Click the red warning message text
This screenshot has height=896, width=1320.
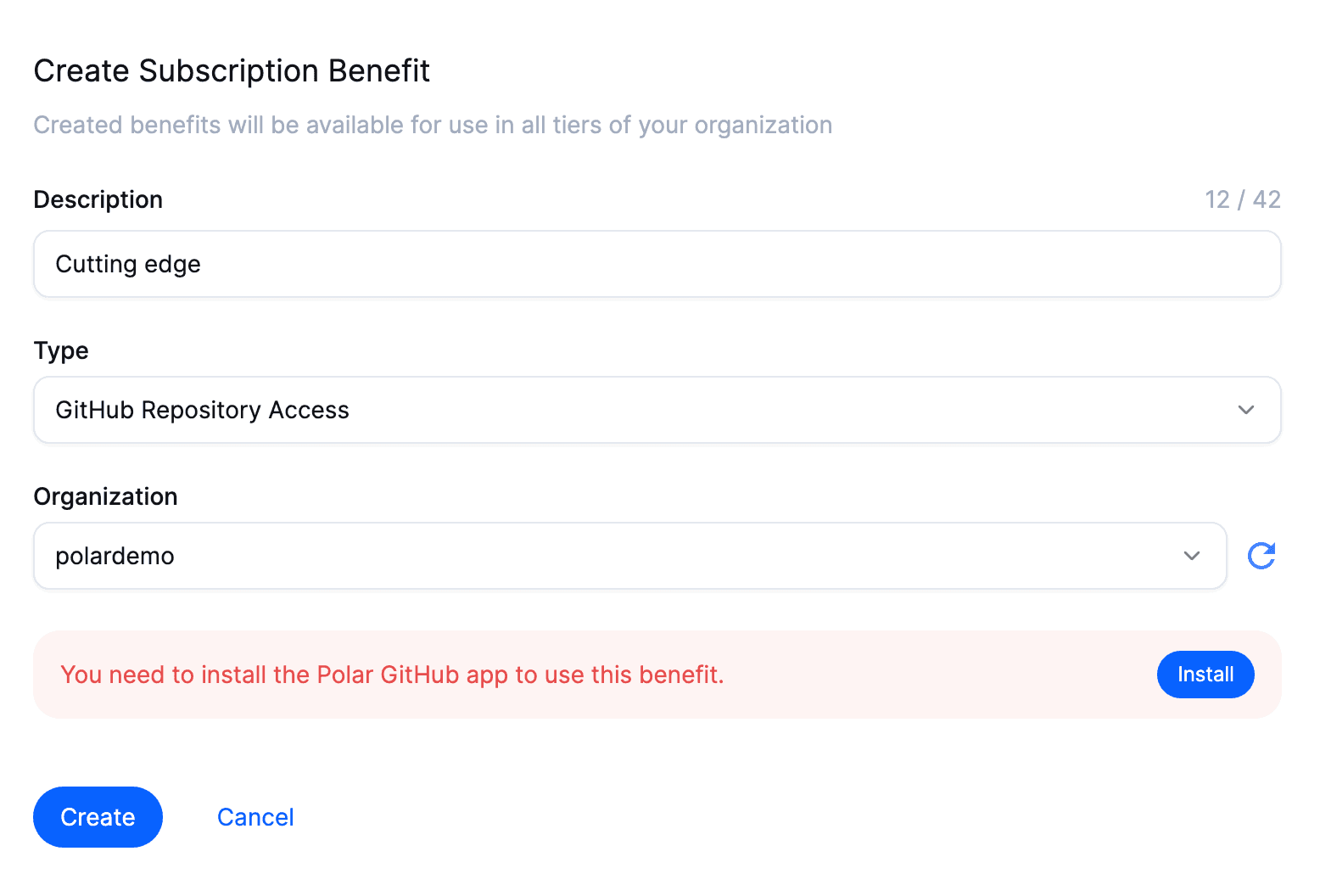[x=392, y=675]
